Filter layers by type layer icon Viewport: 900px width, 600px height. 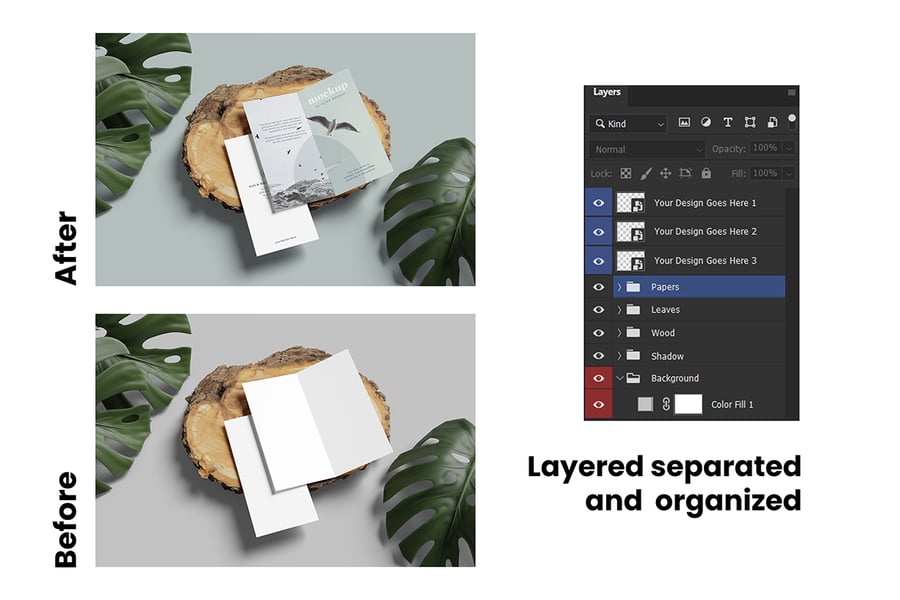click(x=727, y=123)
